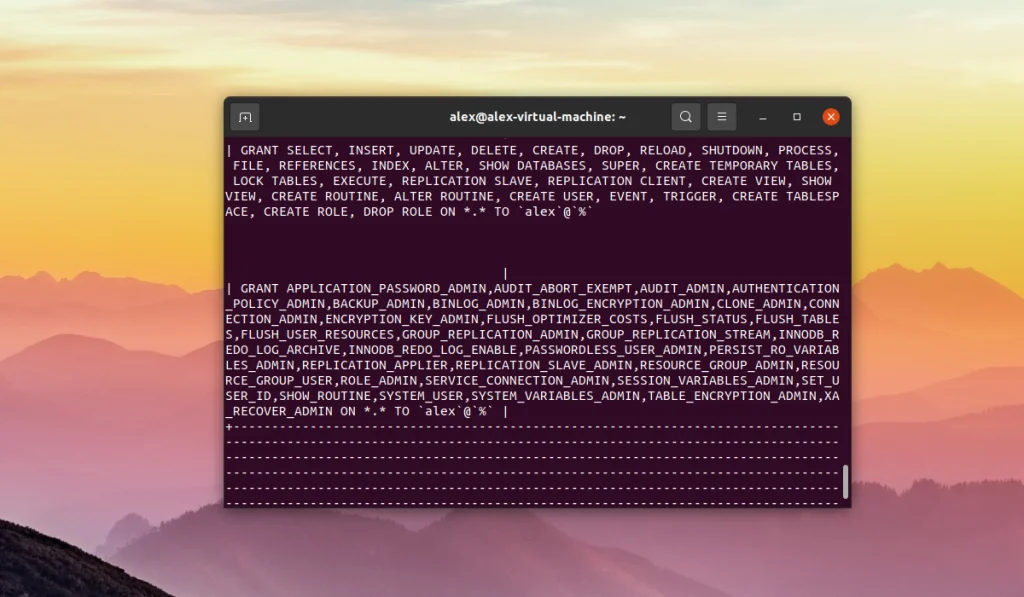Activate the magnifying glass search icon
Image resolution: width=1024 pixels, height=597 pixels.
tap(686, 116)
